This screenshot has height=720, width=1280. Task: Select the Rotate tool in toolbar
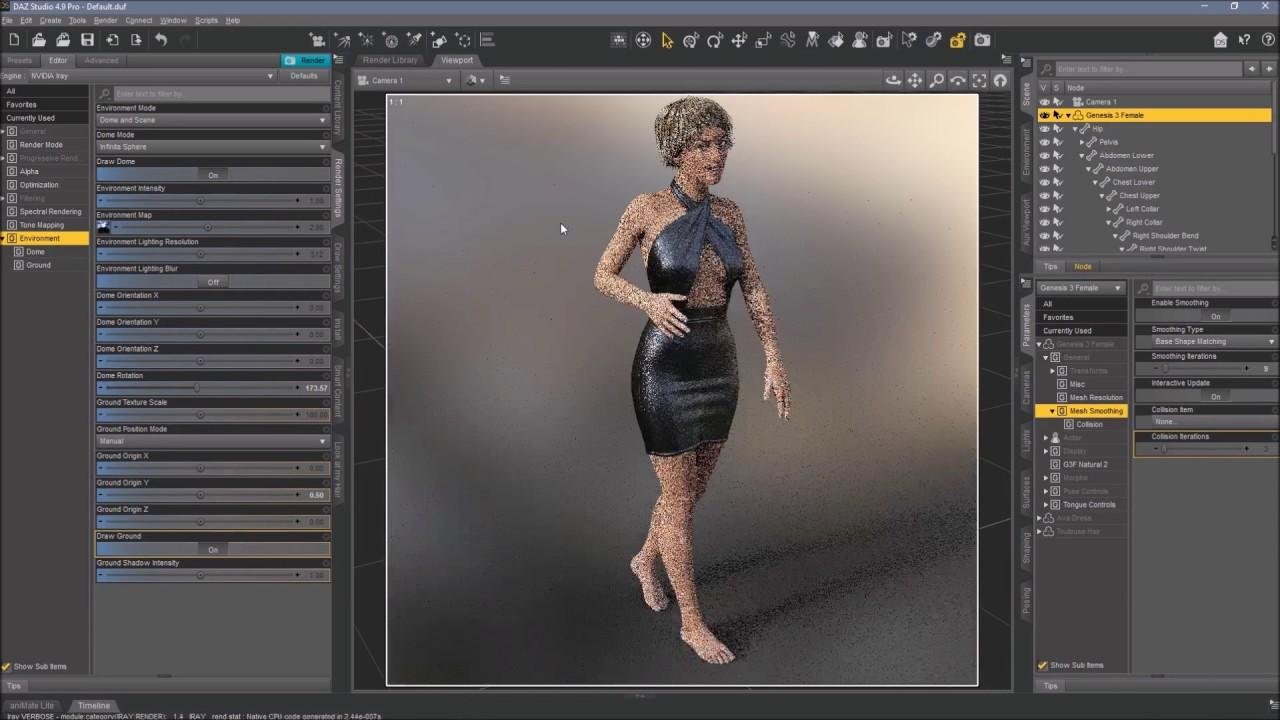[715, 40]
